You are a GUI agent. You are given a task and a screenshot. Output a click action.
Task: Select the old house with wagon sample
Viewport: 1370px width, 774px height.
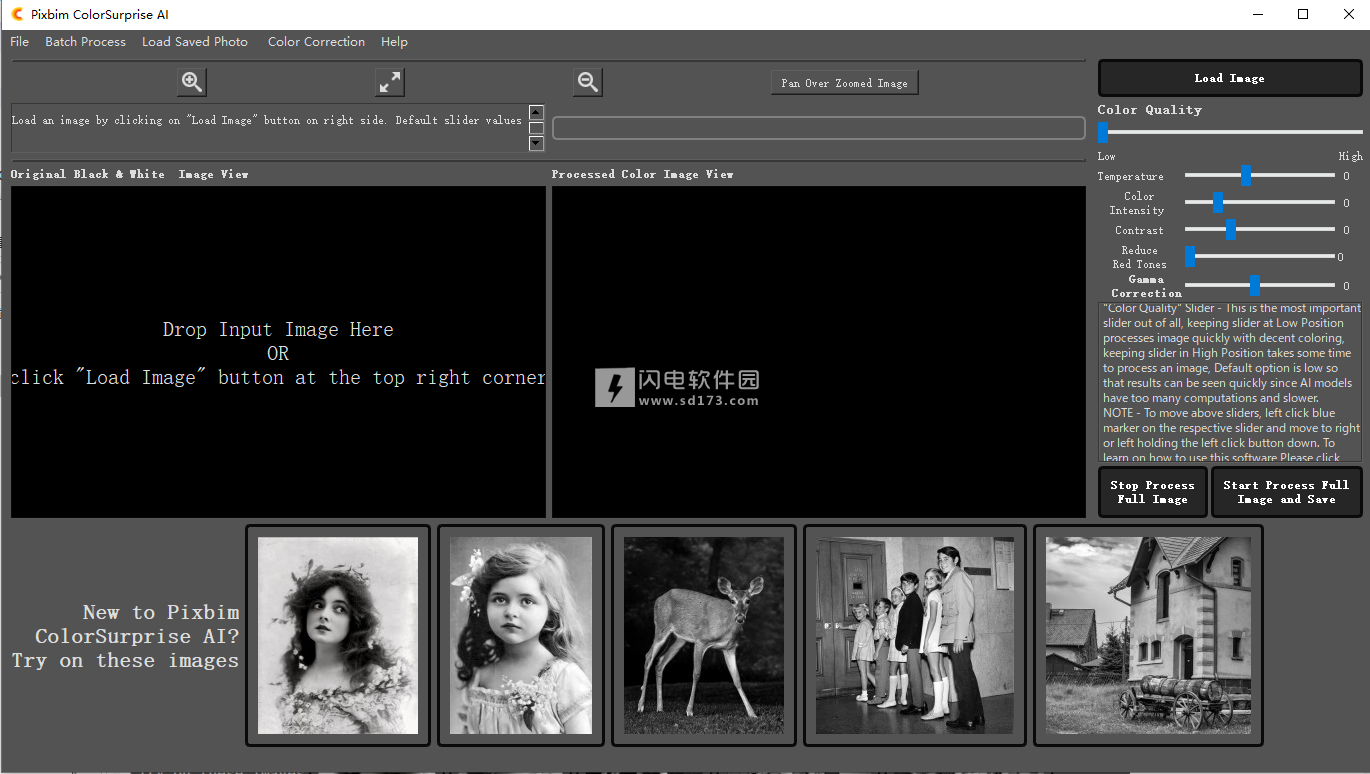click(1148, 636)
